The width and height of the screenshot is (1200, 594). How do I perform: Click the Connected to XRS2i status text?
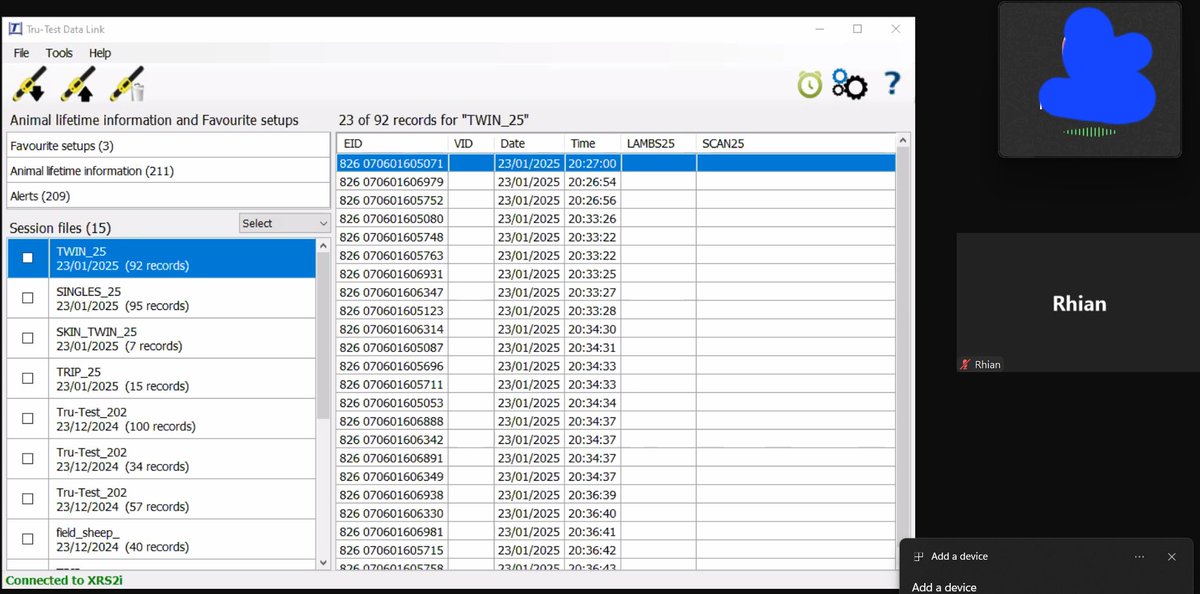pyautogui.click(x=64, y=580)
